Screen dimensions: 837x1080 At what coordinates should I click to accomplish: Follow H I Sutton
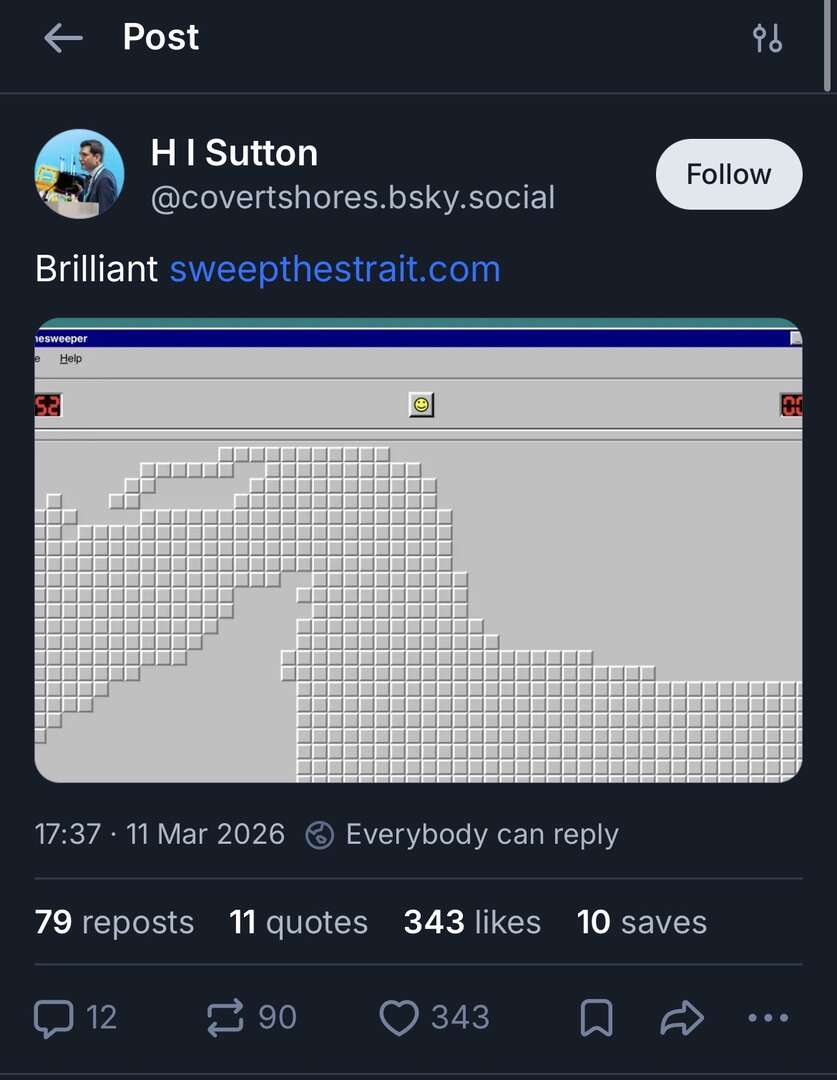[x=728, y=174]
